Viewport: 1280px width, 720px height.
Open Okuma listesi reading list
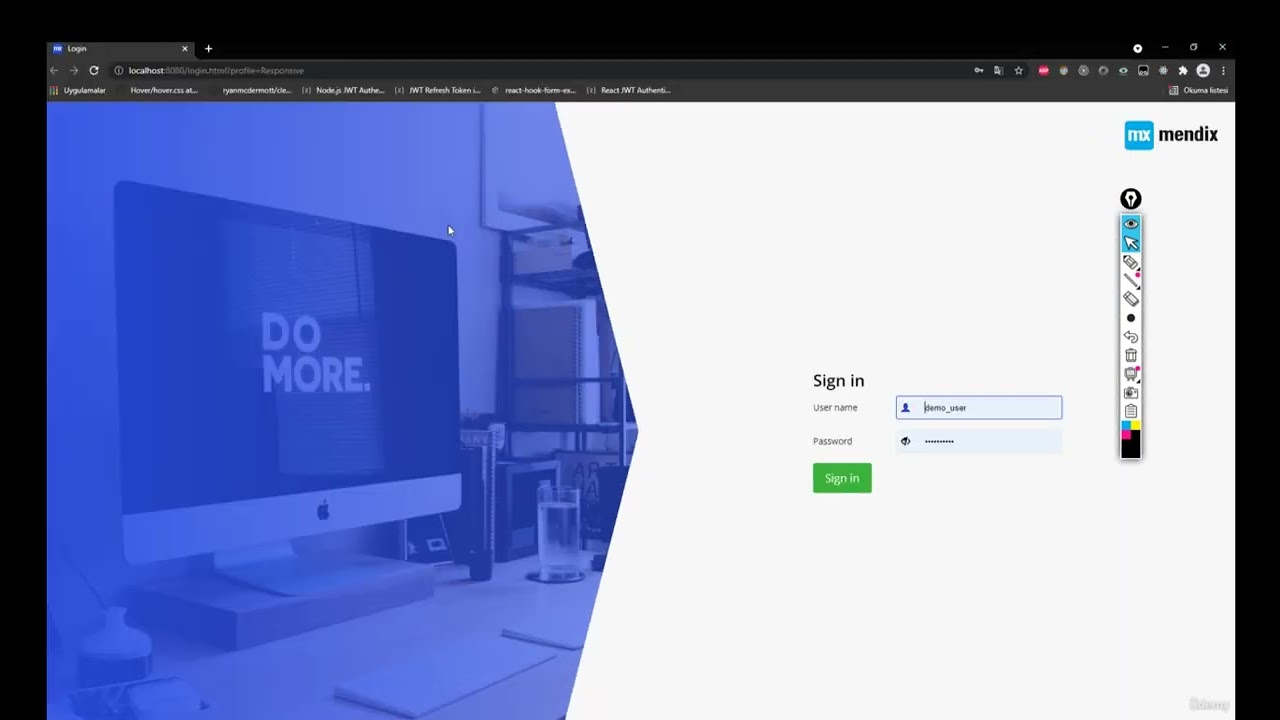(x=1198, y=90)
